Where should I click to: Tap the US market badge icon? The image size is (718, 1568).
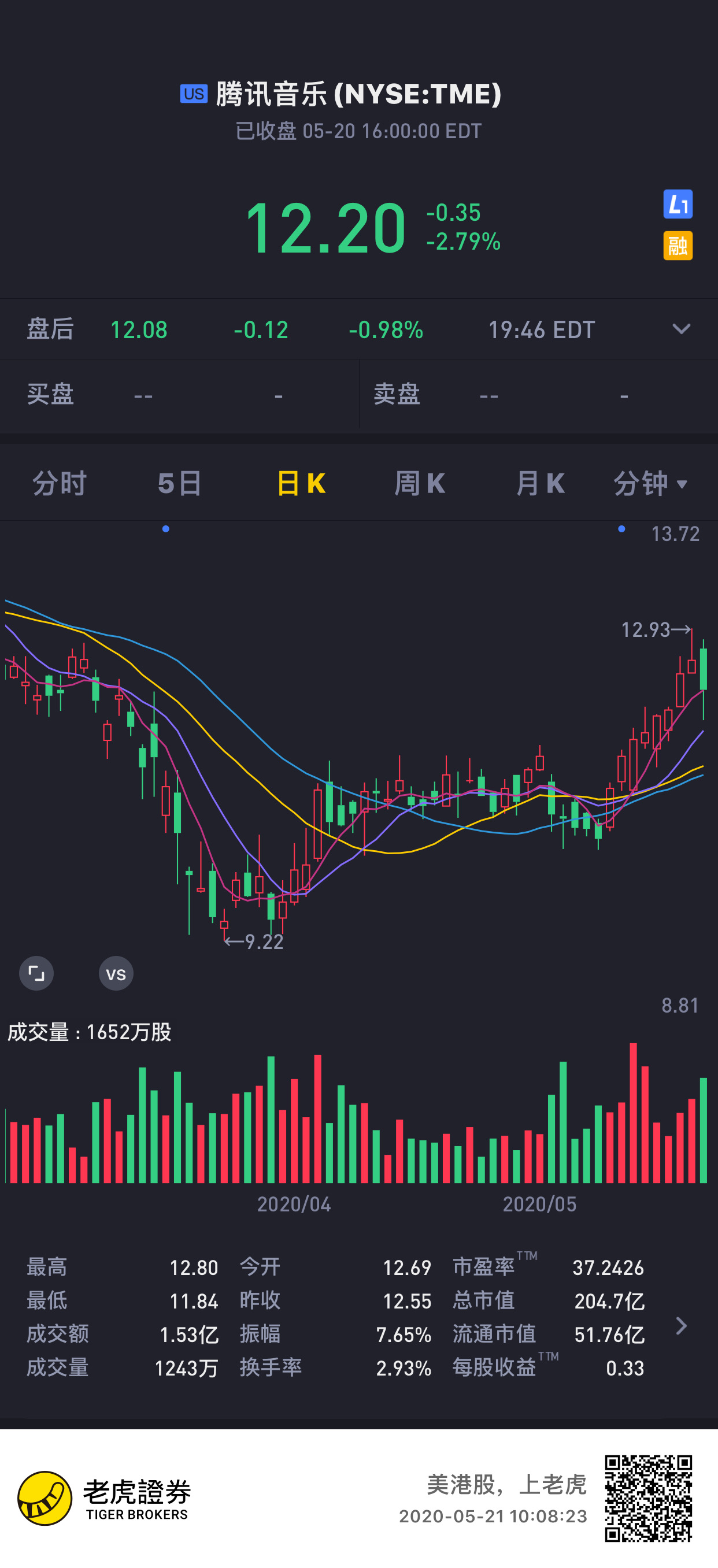pos(194,94)
